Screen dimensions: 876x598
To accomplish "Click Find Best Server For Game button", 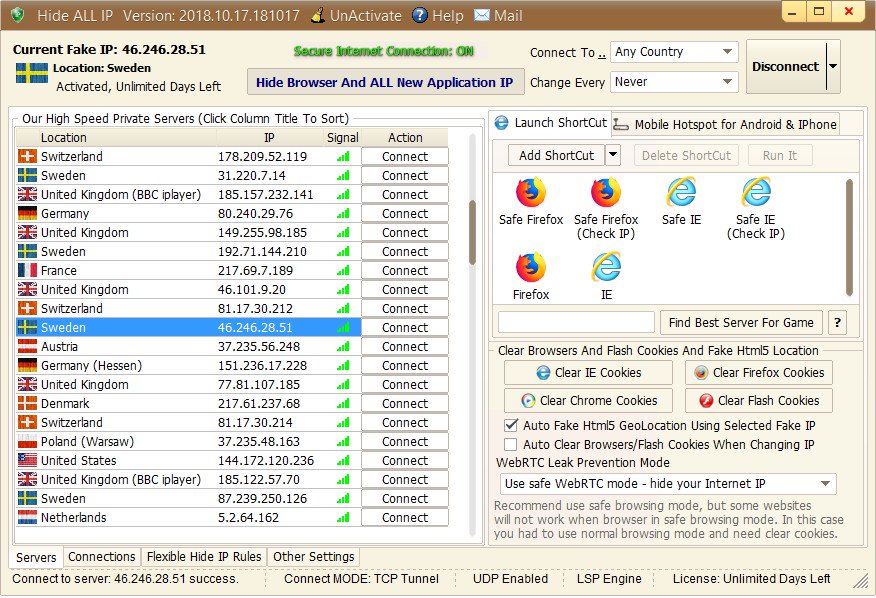I will pyautogui.click(x=741, y=322).
